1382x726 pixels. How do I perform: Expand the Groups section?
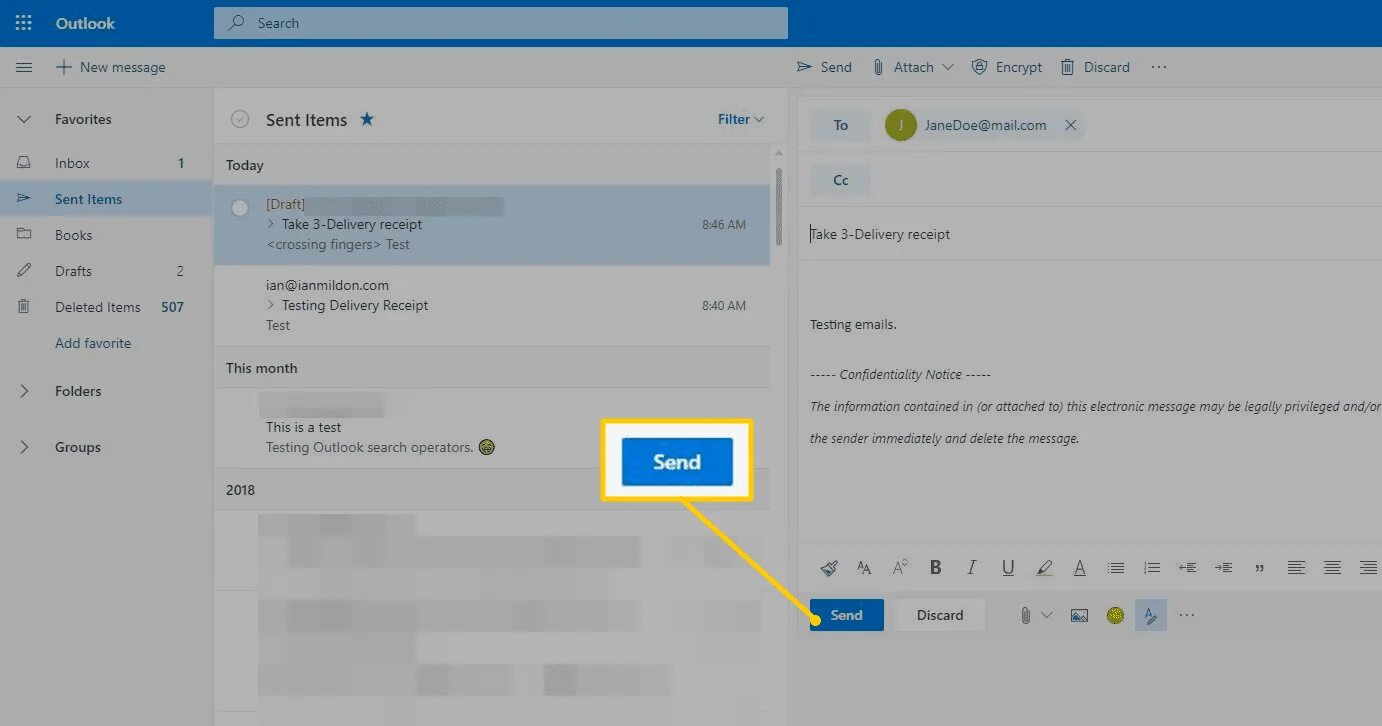(x=24, y=447)
